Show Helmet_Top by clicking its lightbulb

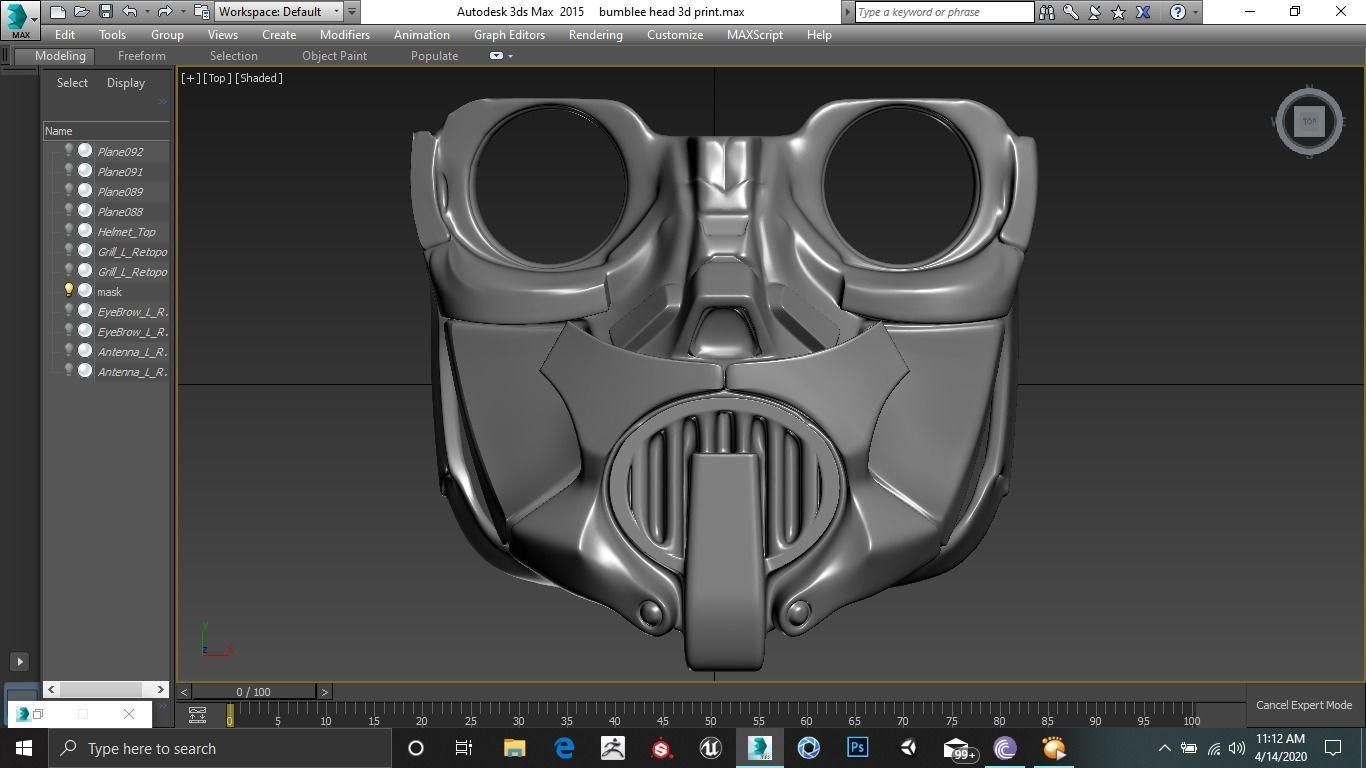coord(69,231)
